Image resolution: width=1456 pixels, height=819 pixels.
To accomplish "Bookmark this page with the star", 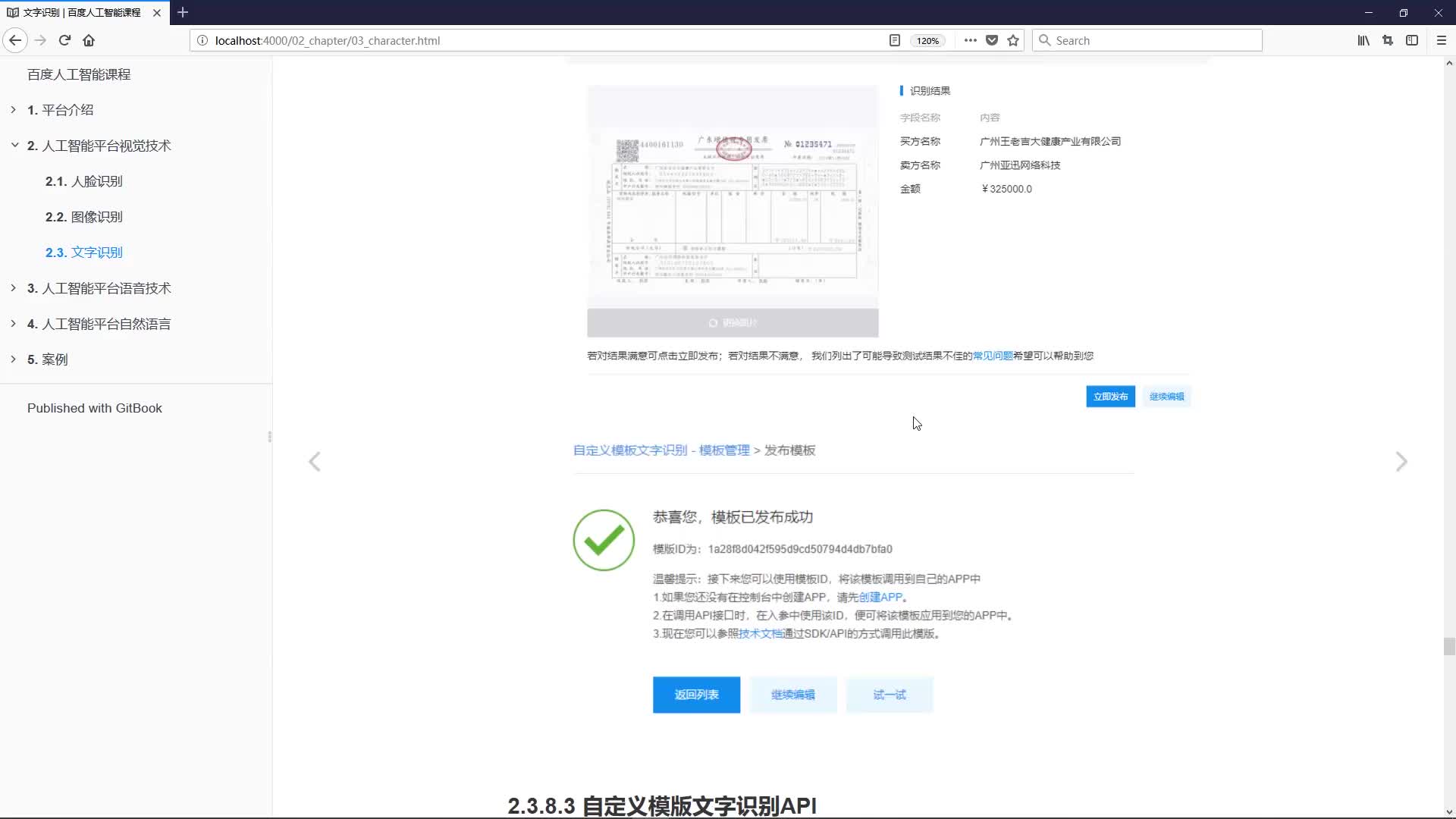I will coord(1013,40).
